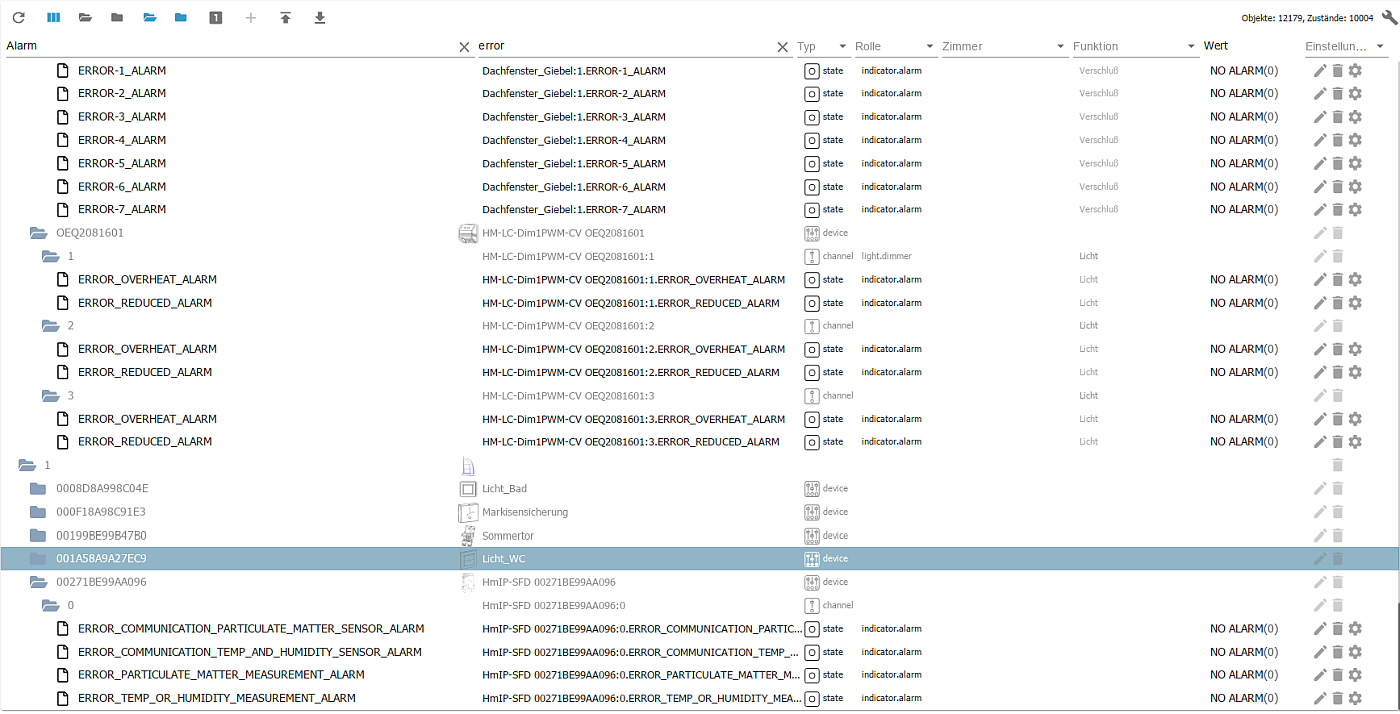Edit ERROR_PARTICULATE_MATTER_MEASUREMENT_ALARM object
The image size is (1400, 714).
(x=1320, y=675)
